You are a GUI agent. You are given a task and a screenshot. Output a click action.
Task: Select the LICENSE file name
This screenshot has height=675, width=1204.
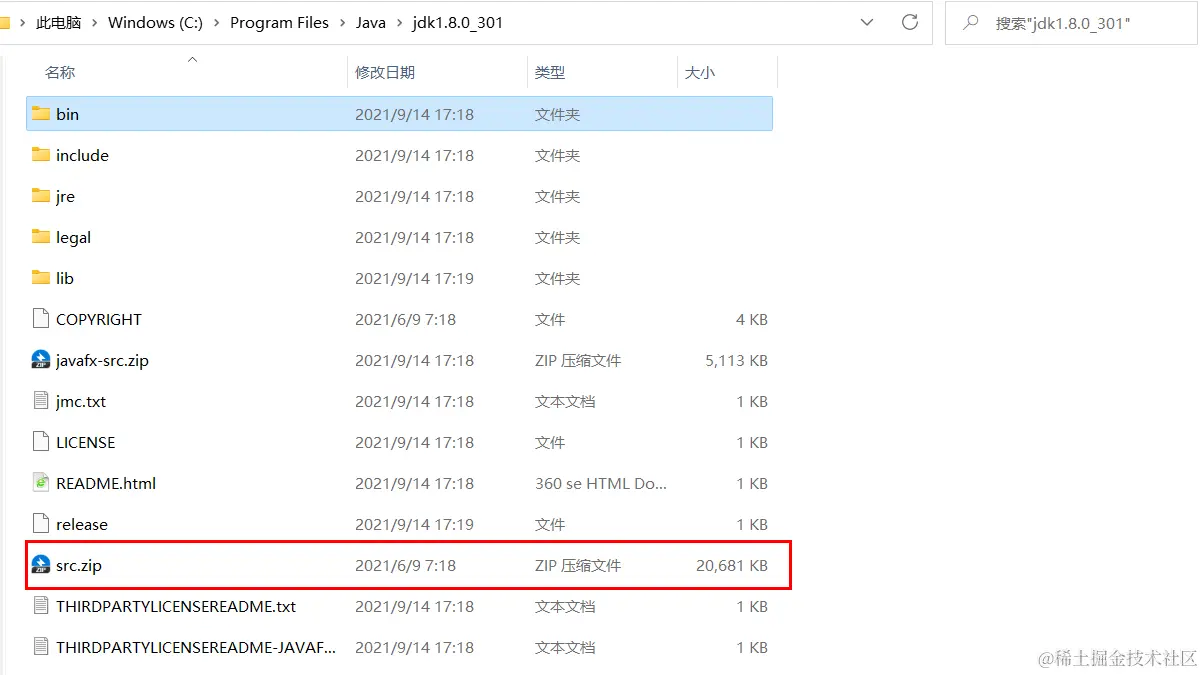coord(85,442)
